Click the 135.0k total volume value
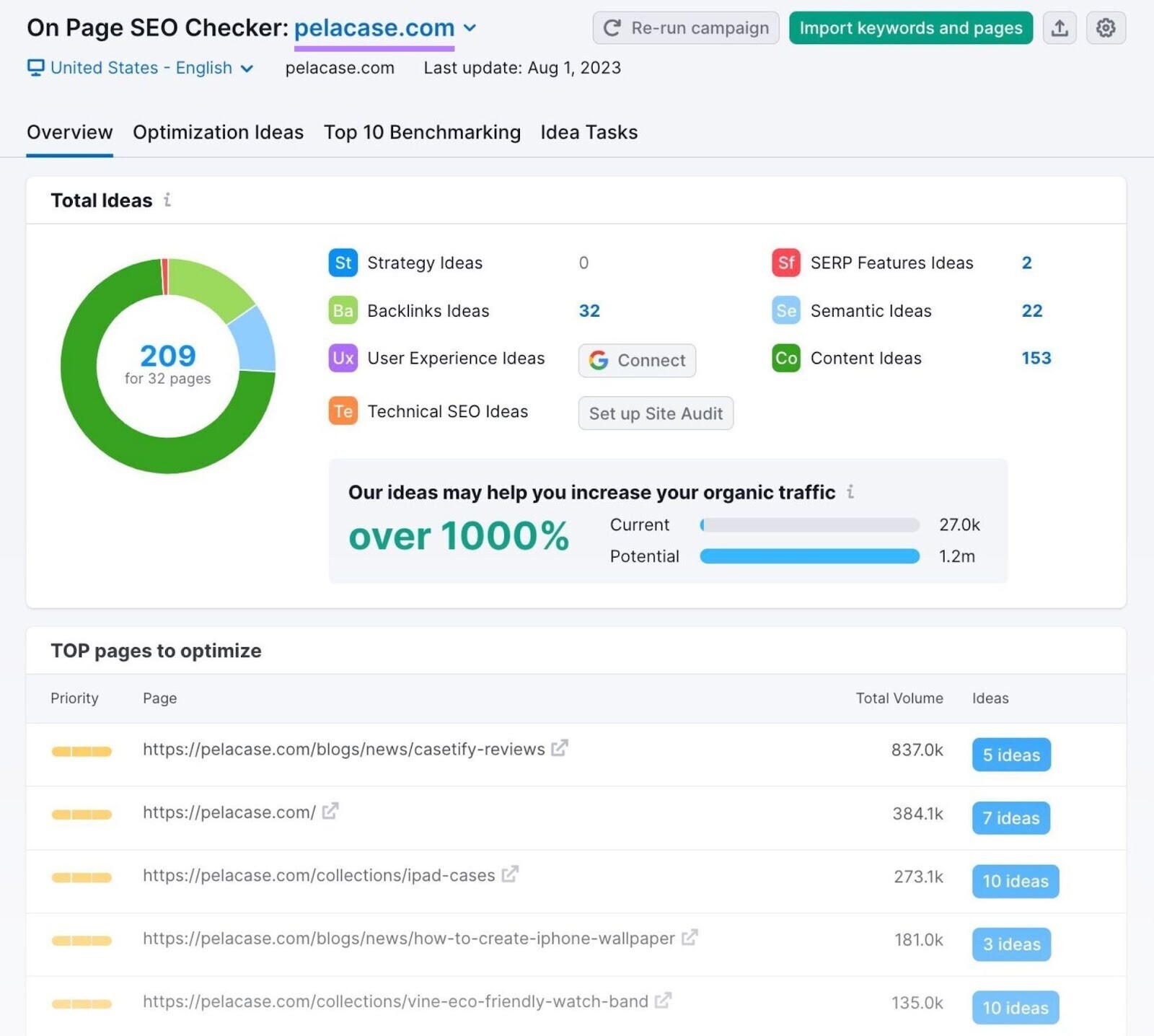1154x1036 pixels. 917,1003
